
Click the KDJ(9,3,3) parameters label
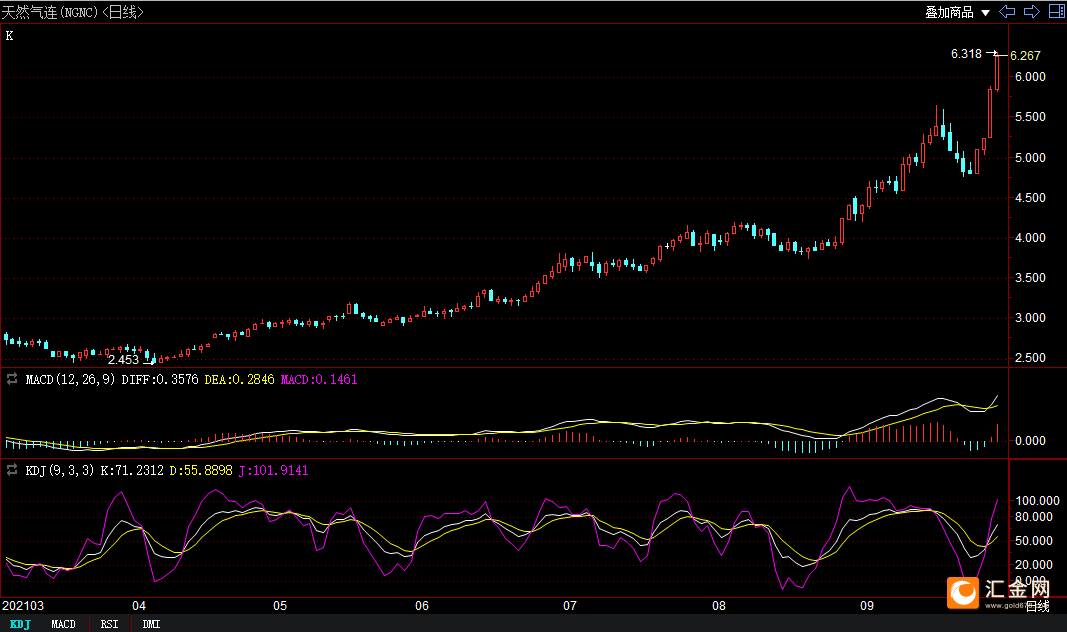(60, 469)
